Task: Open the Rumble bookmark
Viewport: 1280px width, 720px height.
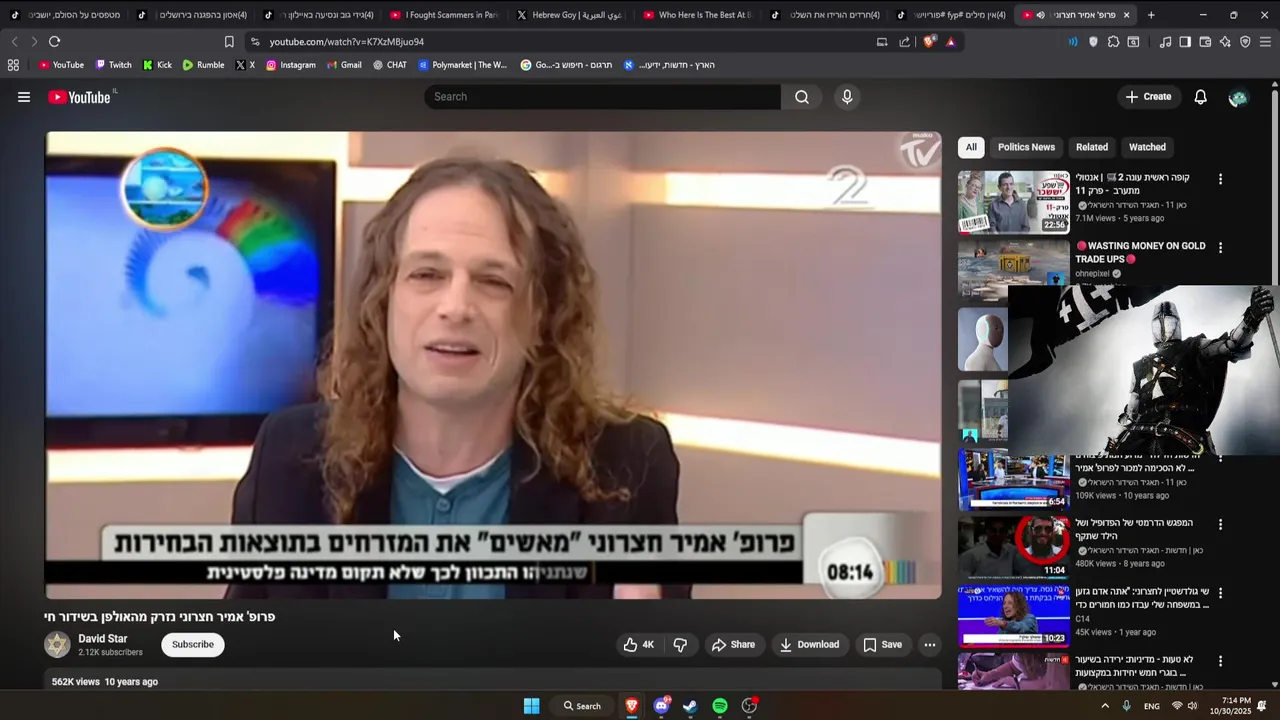Action: [203, 65]
